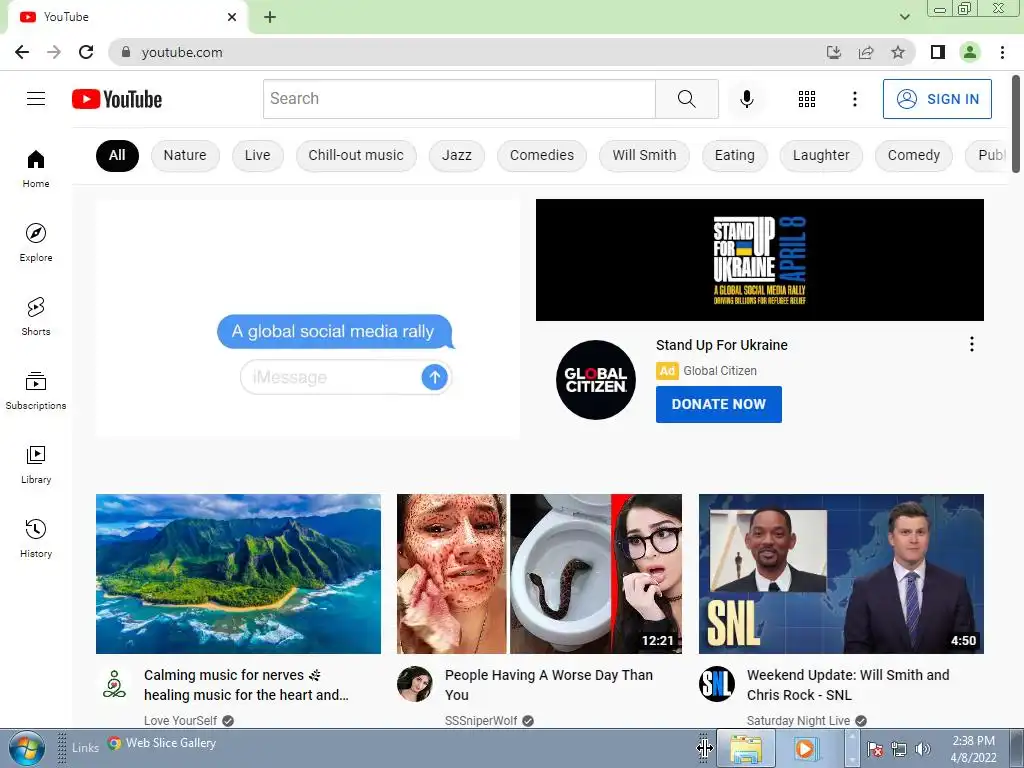Click the SSSniperWolf channel name
The width and height of the screenshot is (1024, 768).
tap(481, 720)
